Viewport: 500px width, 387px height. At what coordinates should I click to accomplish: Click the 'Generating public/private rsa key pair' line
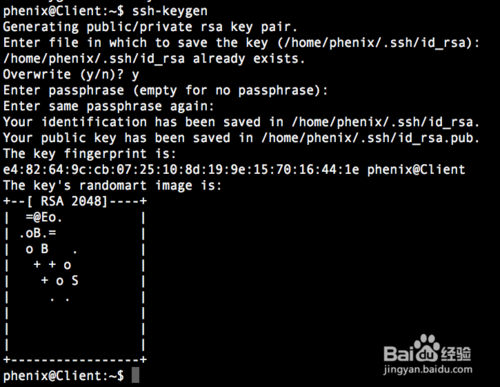click(150, 27)
